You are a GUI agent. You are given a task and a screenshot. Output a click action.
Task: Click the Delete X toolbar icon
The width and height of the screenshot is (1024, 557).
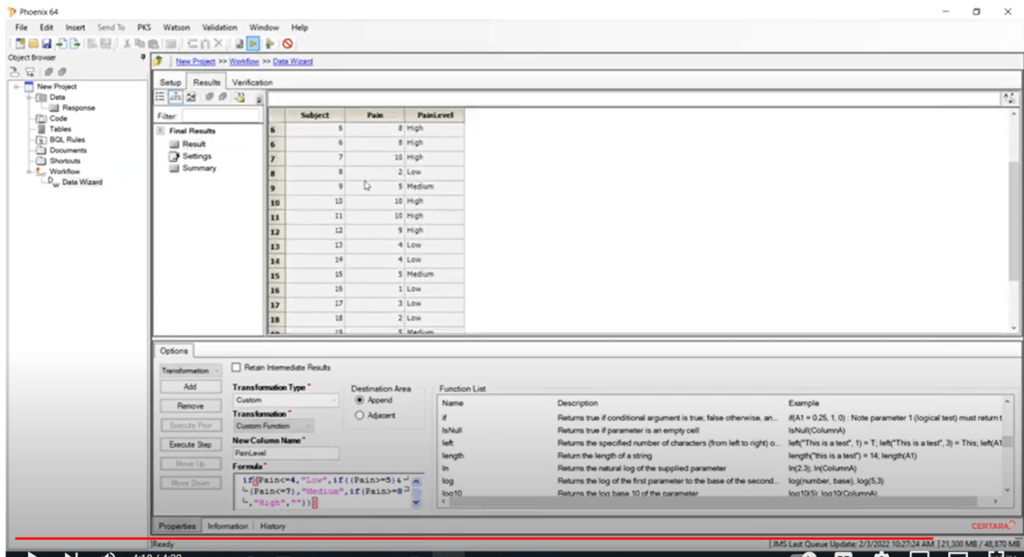pyautogui.click(x=219, y=44)
